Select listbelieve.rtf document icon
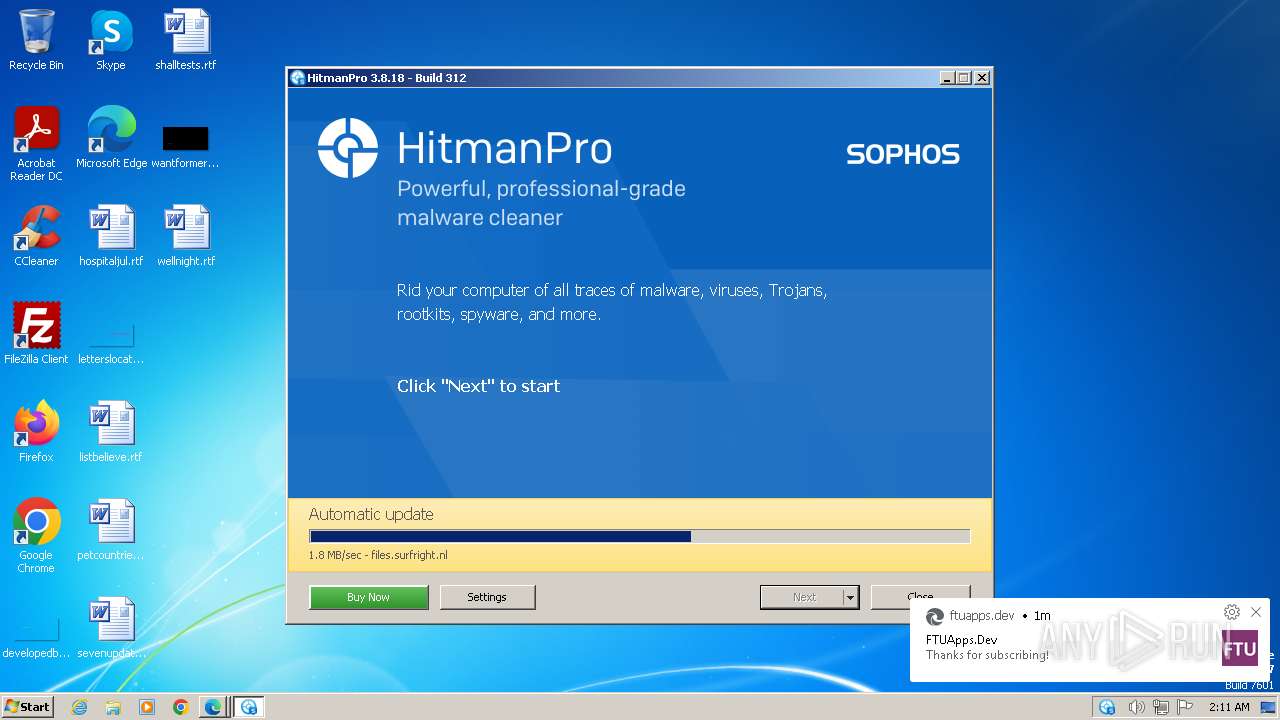The height and width of the screenshot is (720, 1280). (111, 431)
